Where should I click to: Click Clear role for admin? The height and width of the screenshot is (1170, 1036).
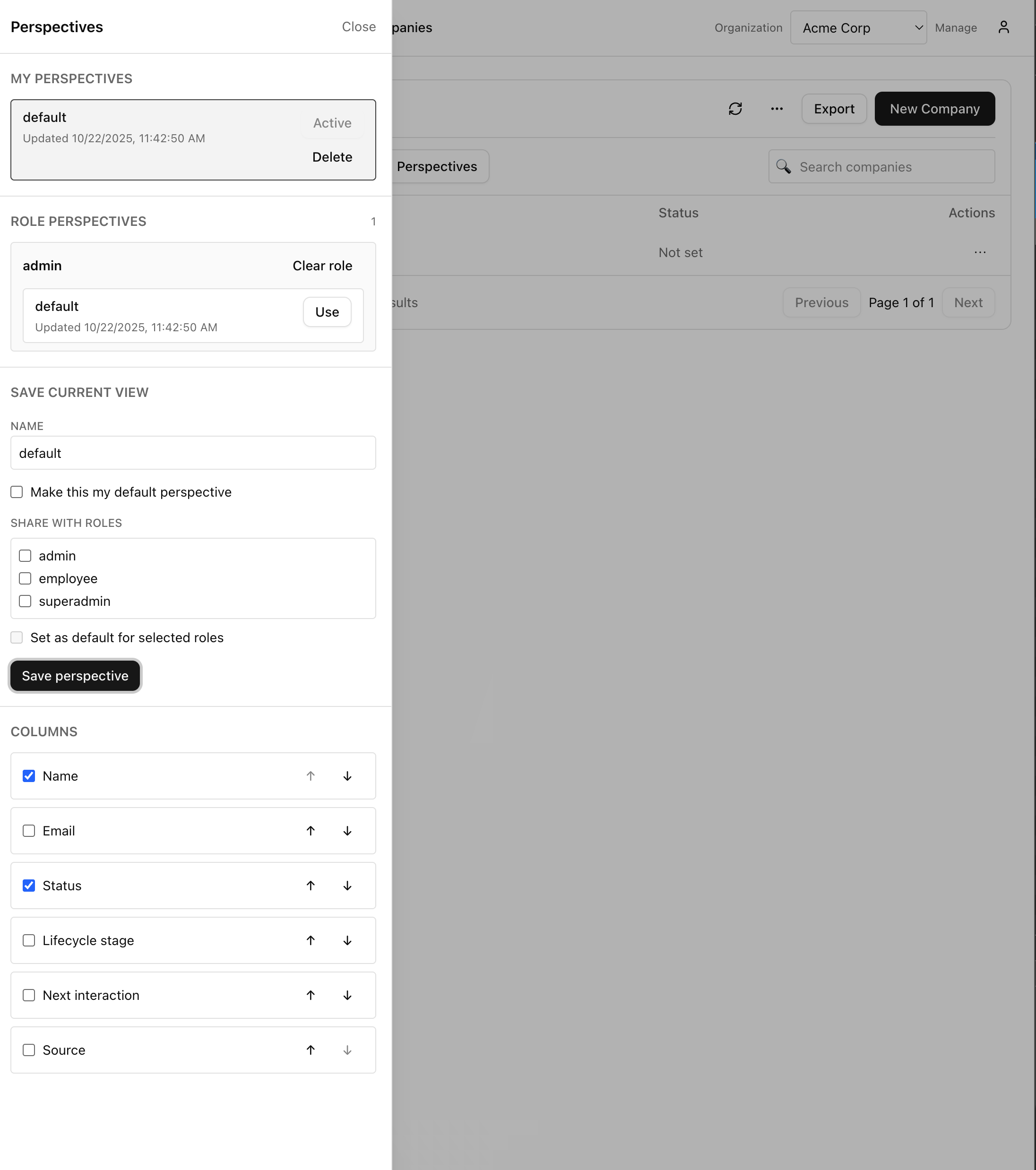pos(322,266)
